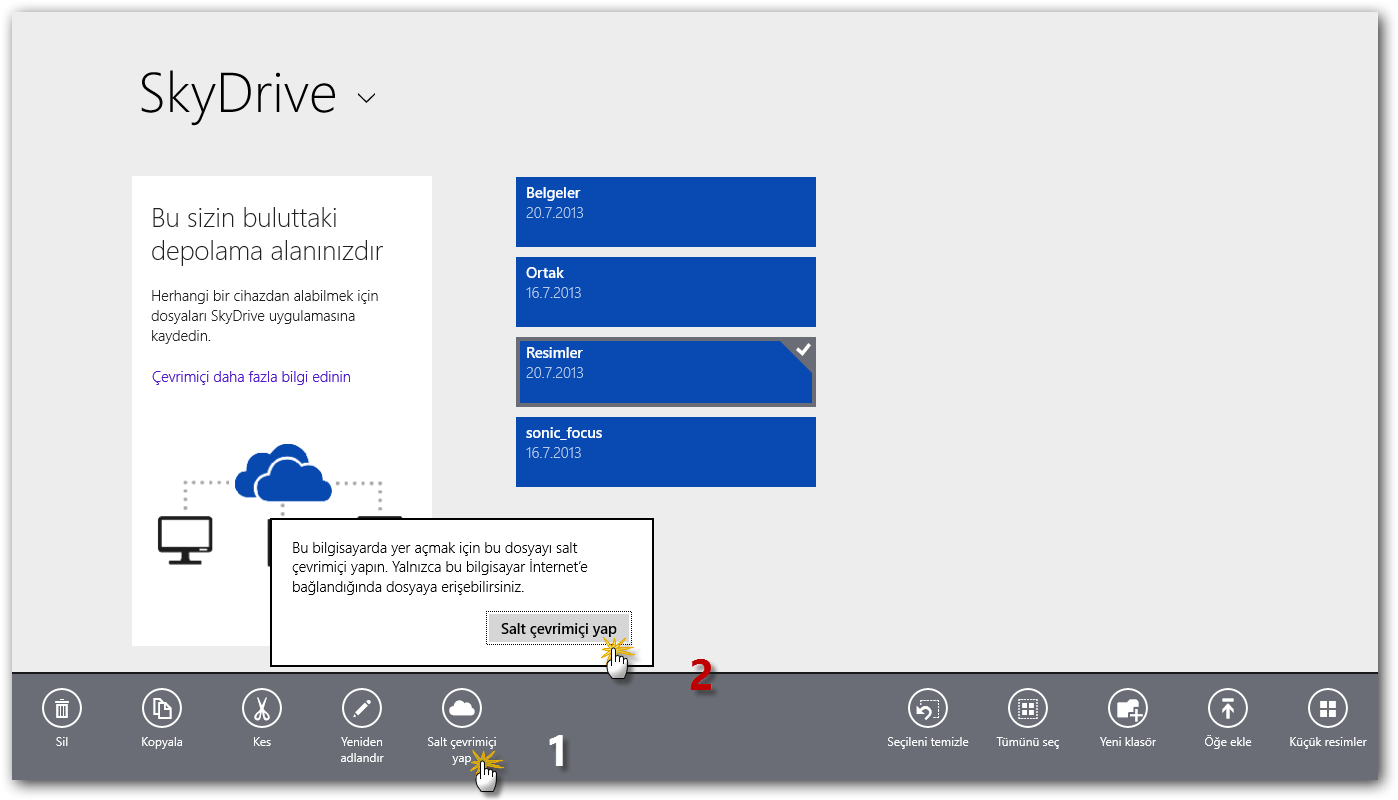Switch view with Küçük resimler icon
The width and height of the screenshot is (1398, 800).
coord(1328,709)
